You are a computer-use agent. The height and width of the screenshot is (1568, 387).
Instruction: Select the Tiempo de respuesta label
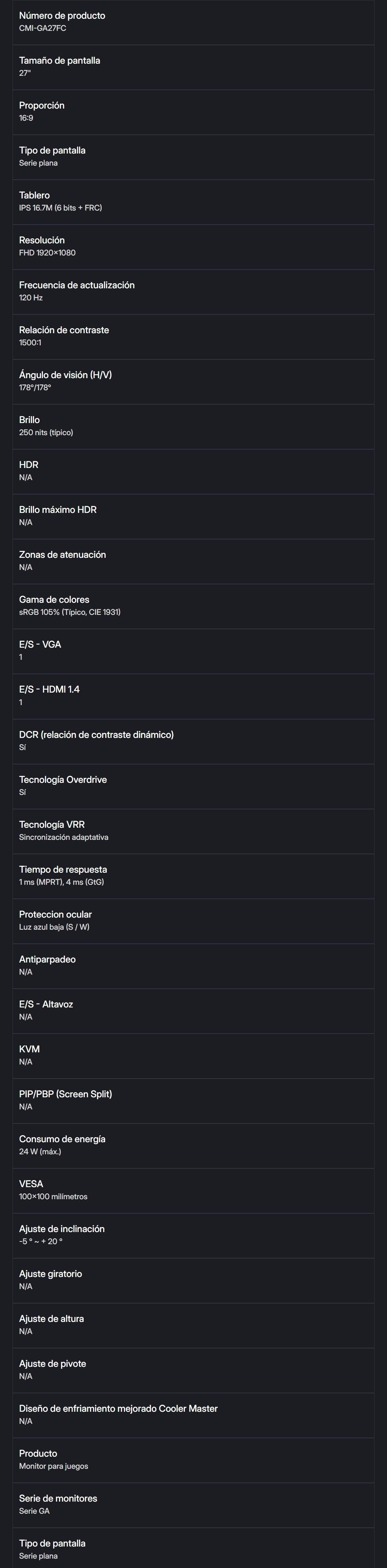pyautogui.click(x=63, y=869)
